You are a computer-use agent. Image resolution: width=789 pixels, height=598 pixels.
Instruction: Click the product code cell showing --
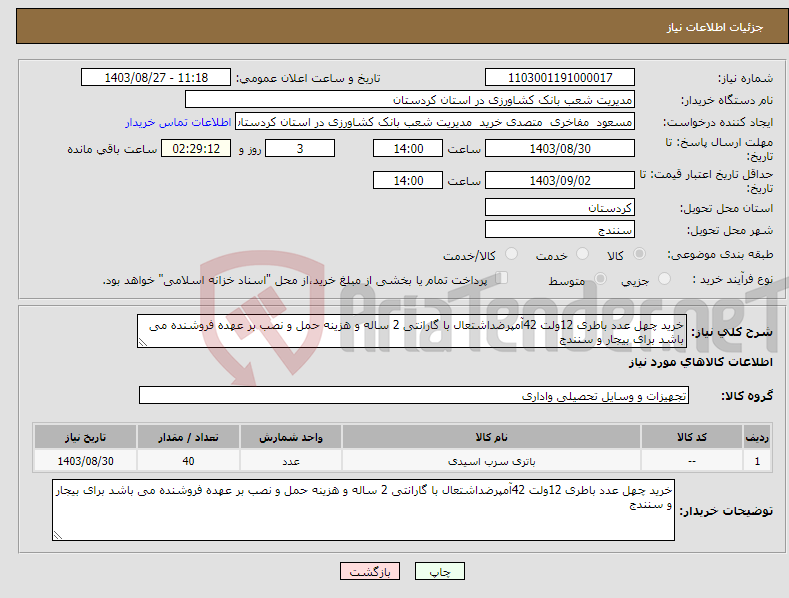pos(692,461)
